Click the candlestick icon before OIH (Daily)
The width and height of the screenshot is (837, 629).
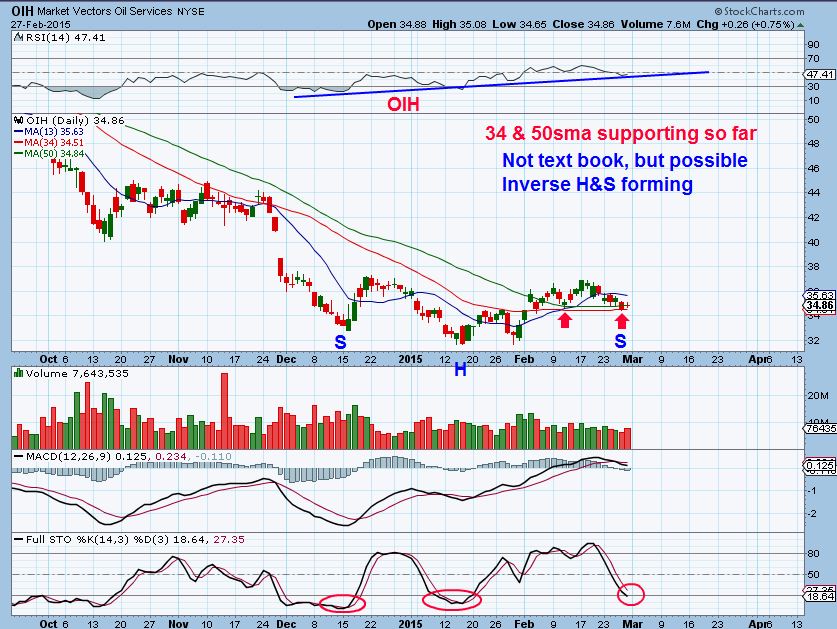19,121
